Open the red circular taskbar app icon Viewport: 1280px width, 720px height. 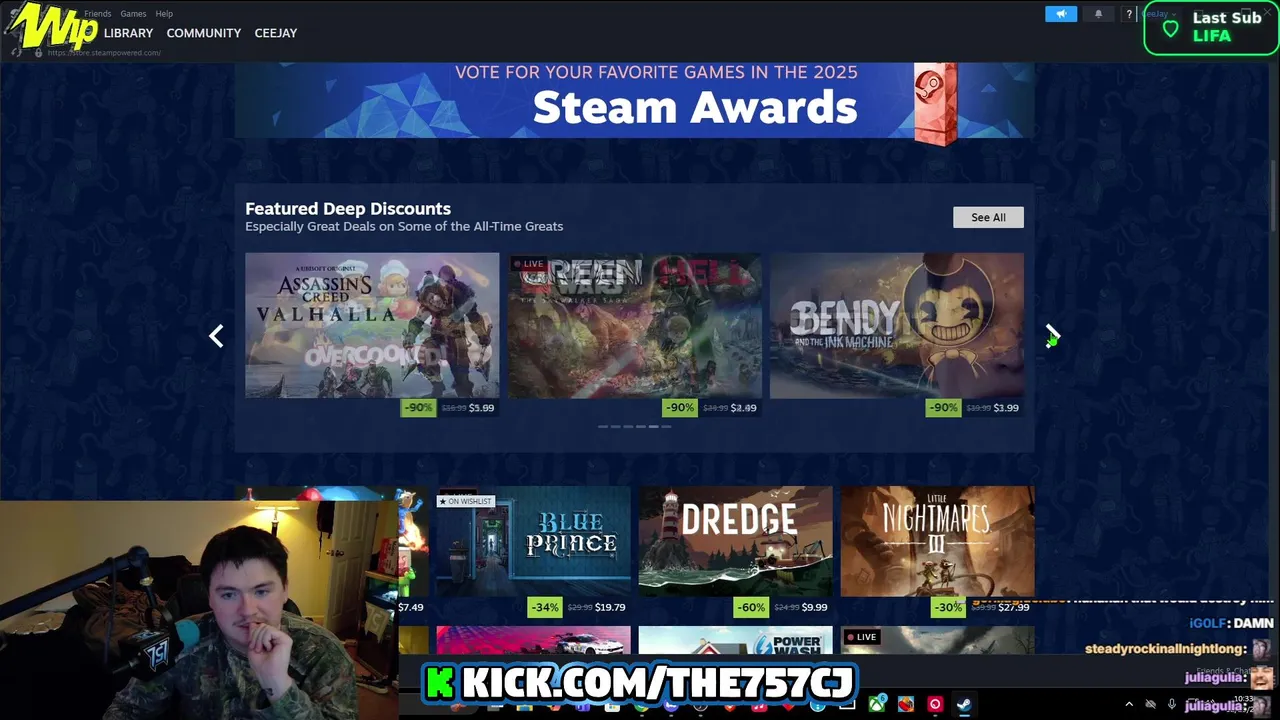935,704
